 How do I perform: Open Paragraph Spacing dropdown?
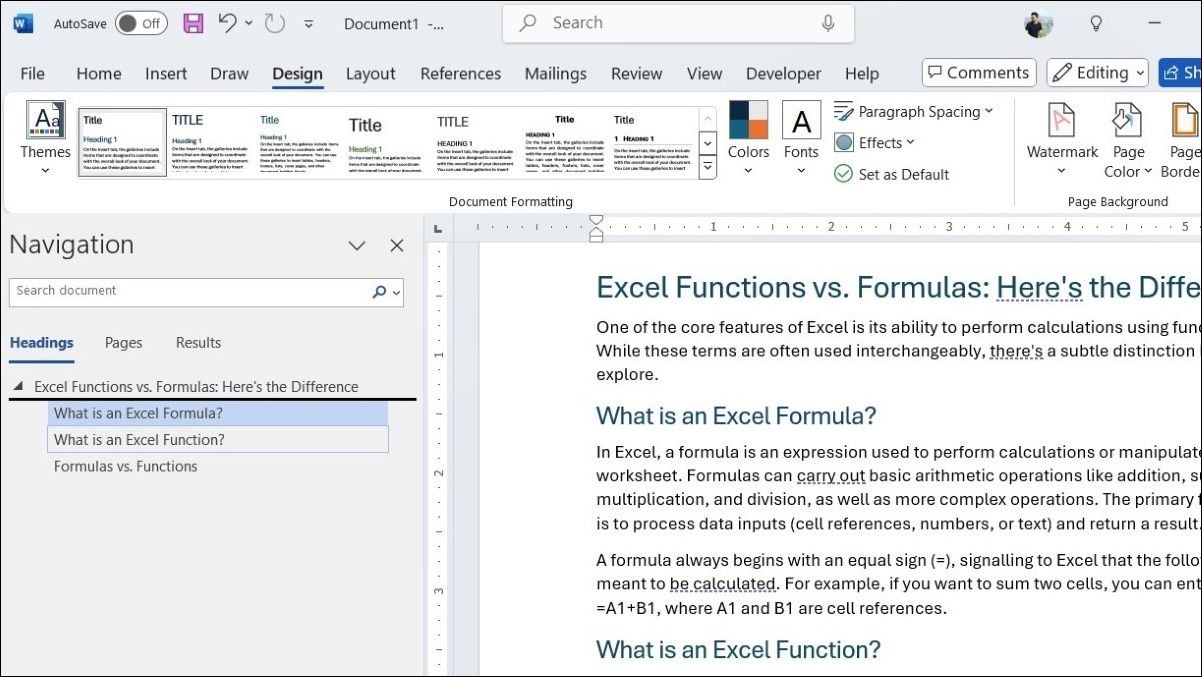[x=914, y=111]
